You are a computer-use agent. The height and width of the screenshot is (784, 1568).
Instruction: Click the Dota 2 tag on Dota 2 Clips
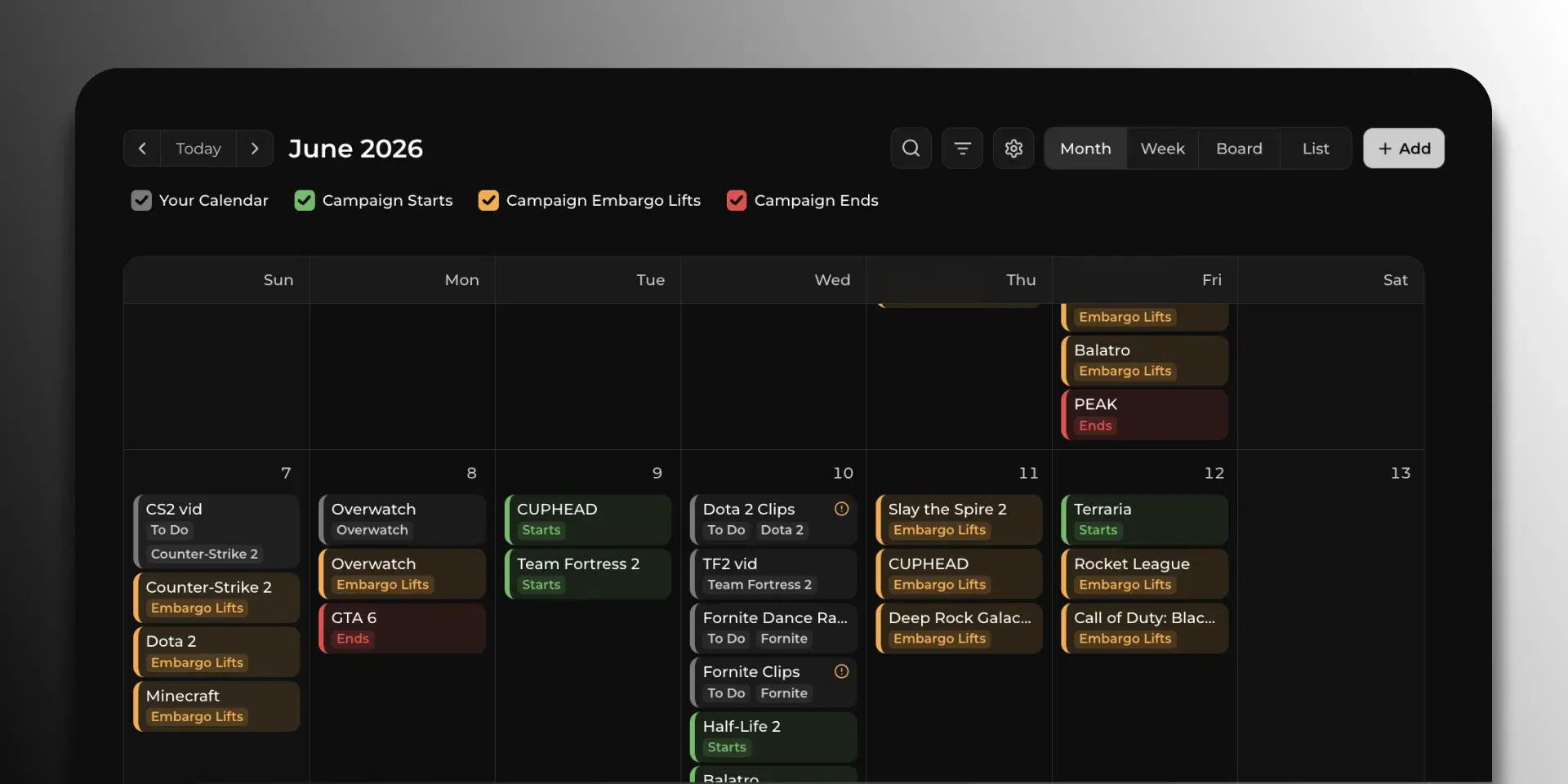pyautogui.click(x=782, y=530)
